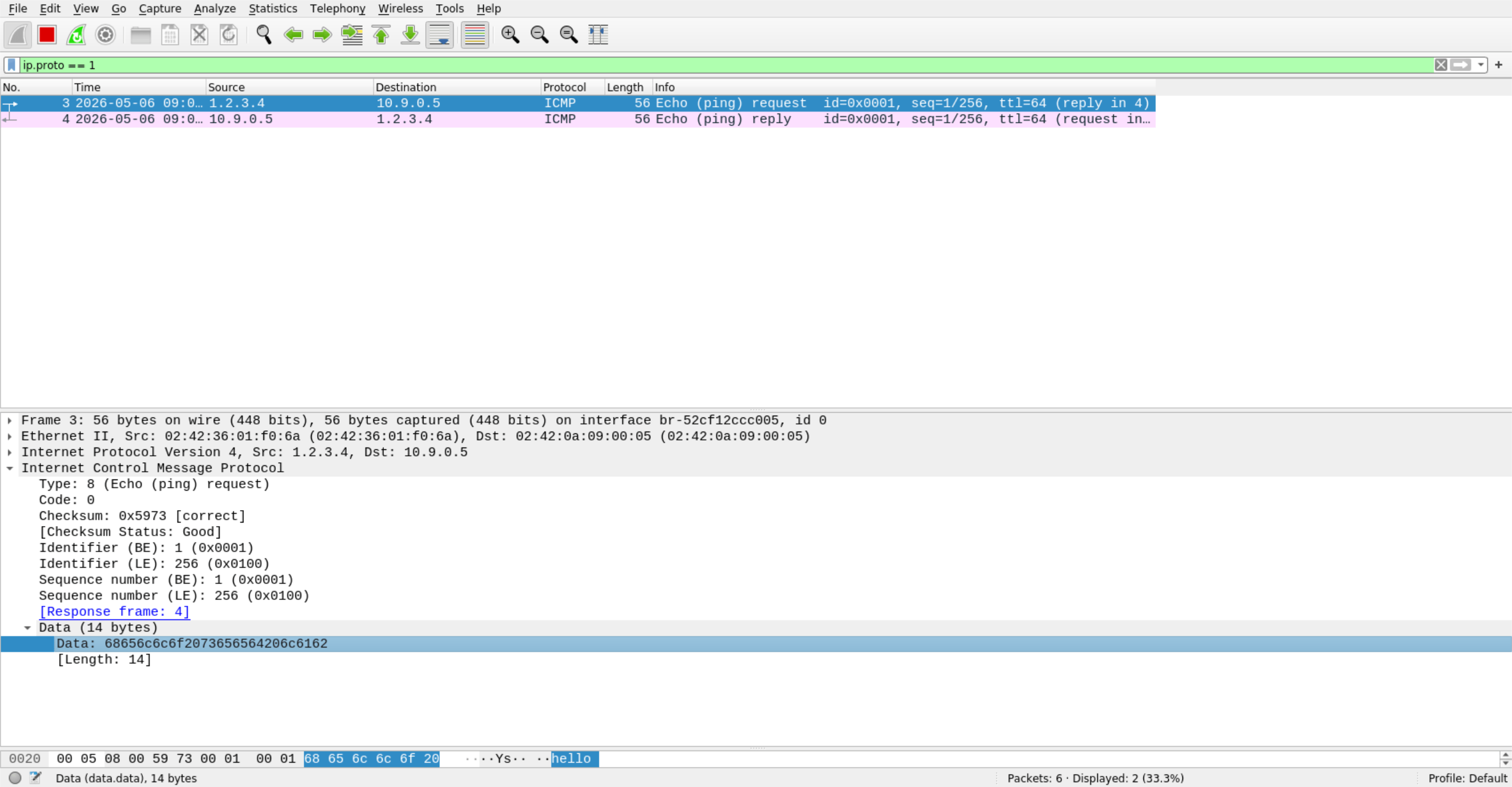
Task: Select the Identifier (BE) field
Action: (146, 548)
